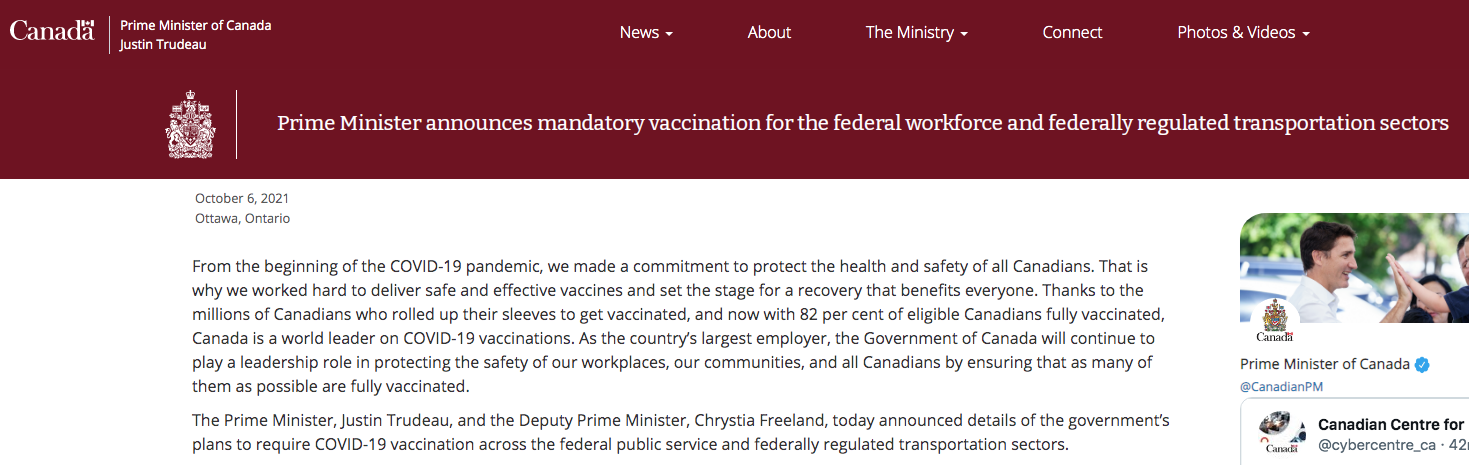Expand the Photos & Videos dropdown
This screenshot has width=1469, height=465.
(x=1243, y=32)
